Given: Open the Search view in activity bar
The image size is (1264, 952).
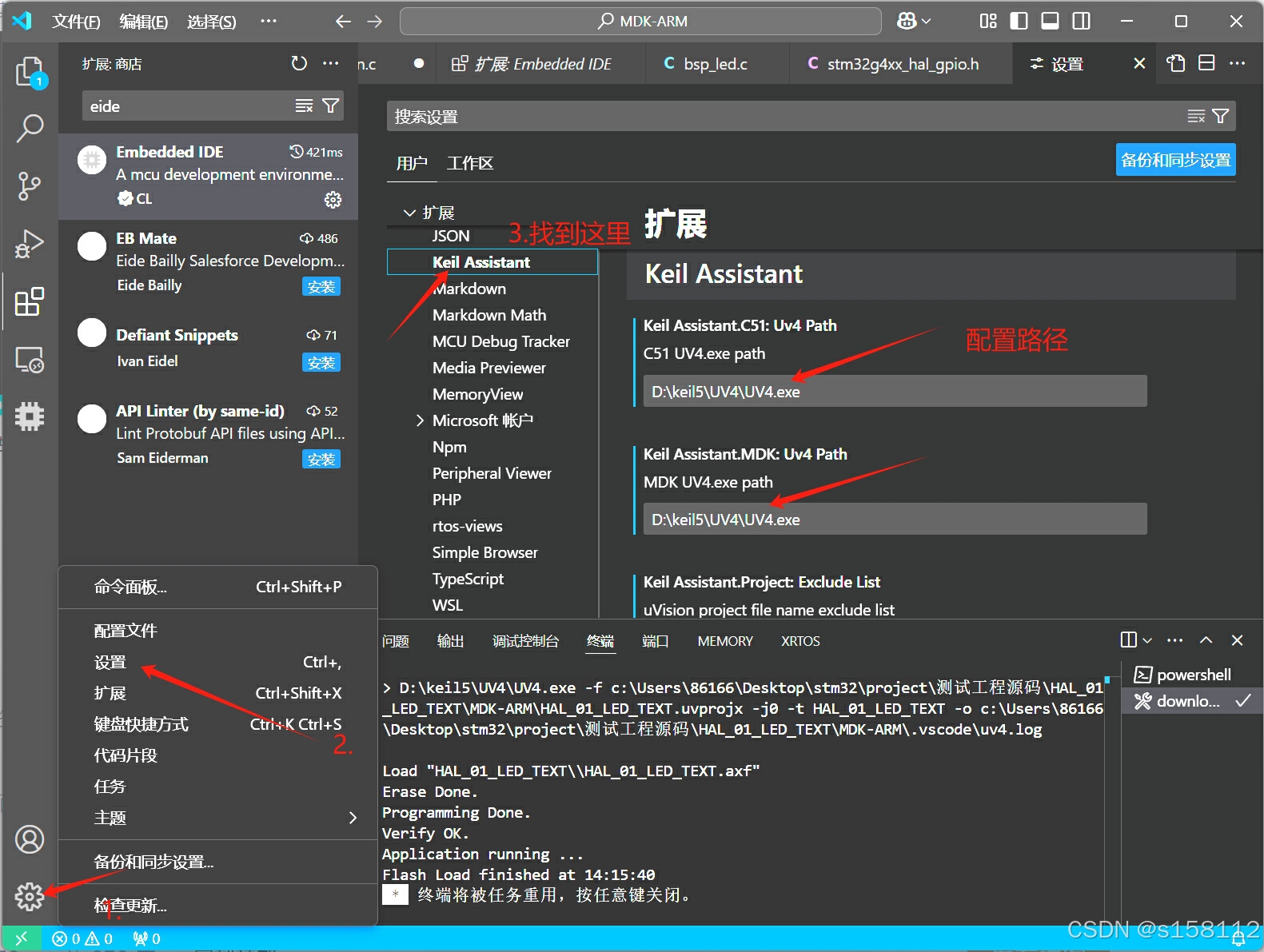Looking at the screenshot, I should 30,128.
